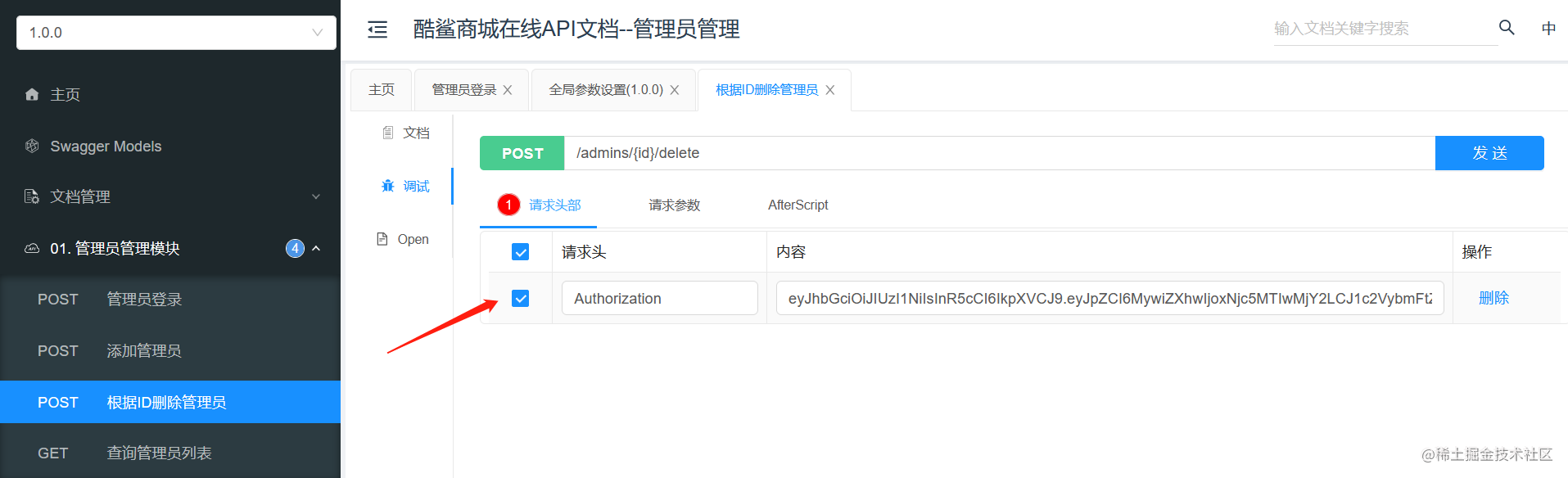Click the cloud icon of 管理员管理模块

[32, 248]
